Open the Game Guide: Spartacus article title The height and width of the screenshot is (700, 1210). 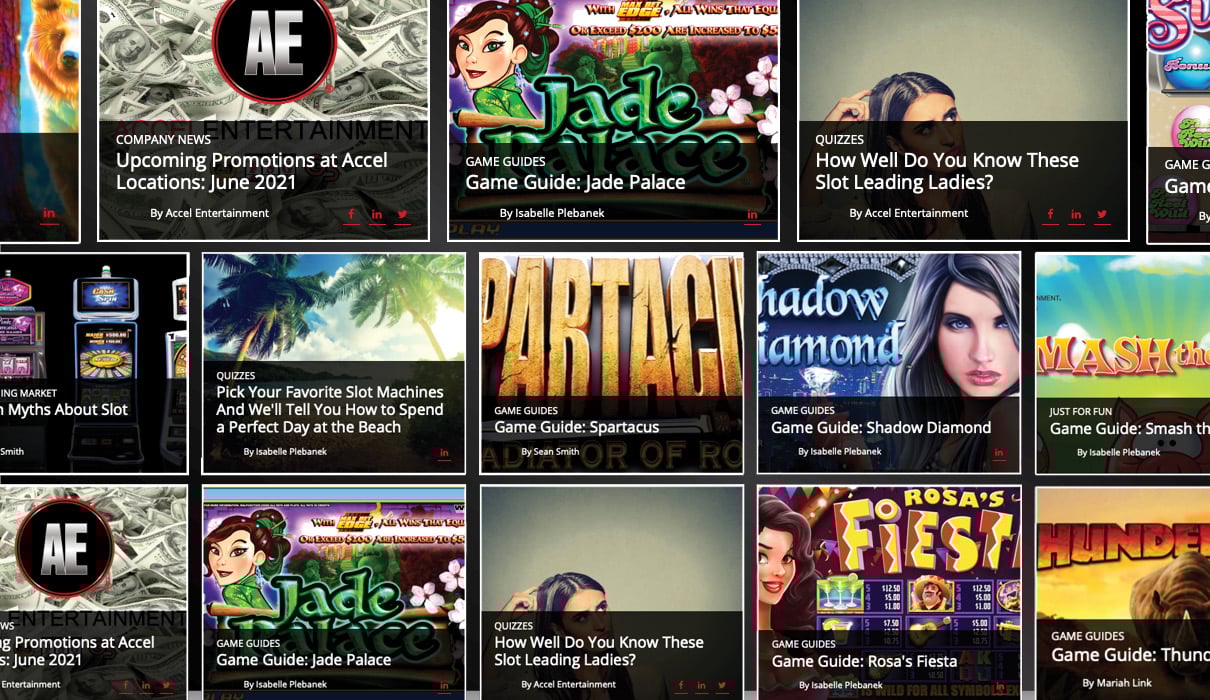(576, 428)
